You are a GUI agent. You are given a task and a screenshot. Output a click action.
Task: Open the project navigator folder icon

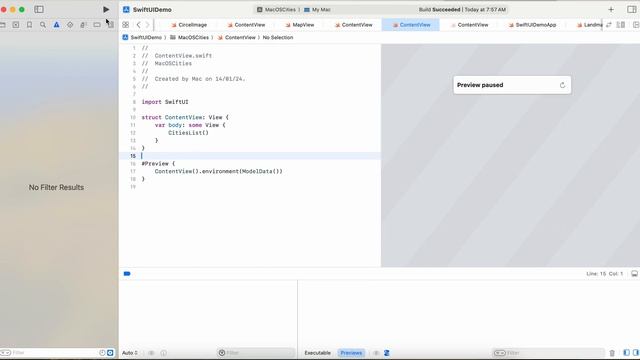[2, 25]
